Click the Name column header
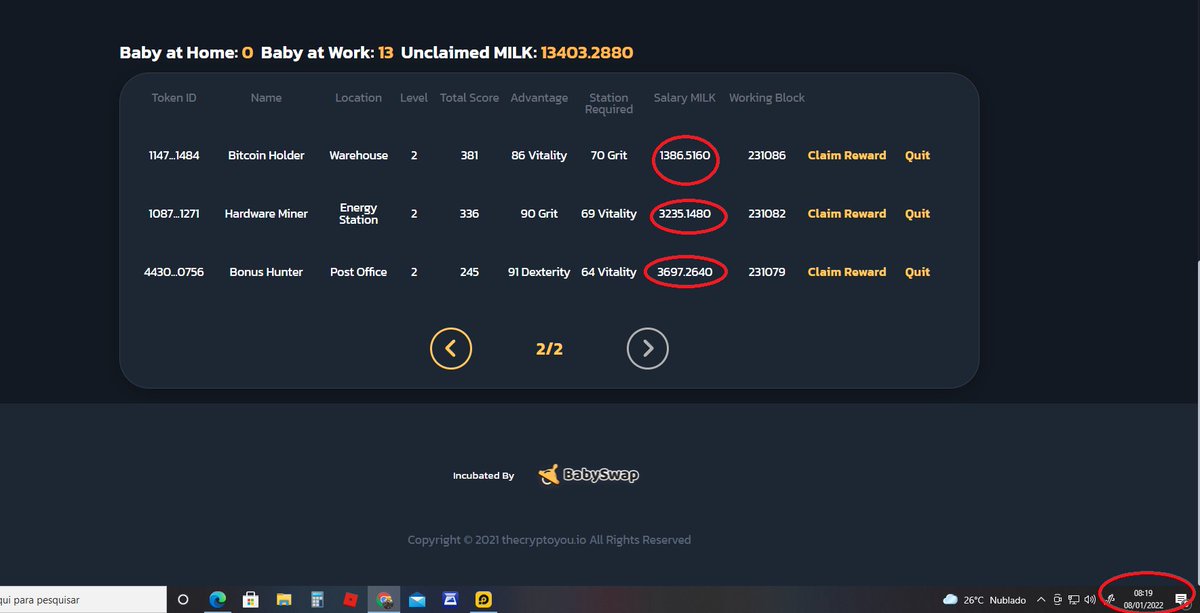The image size is (1200, 613). (x=266, y=98)
